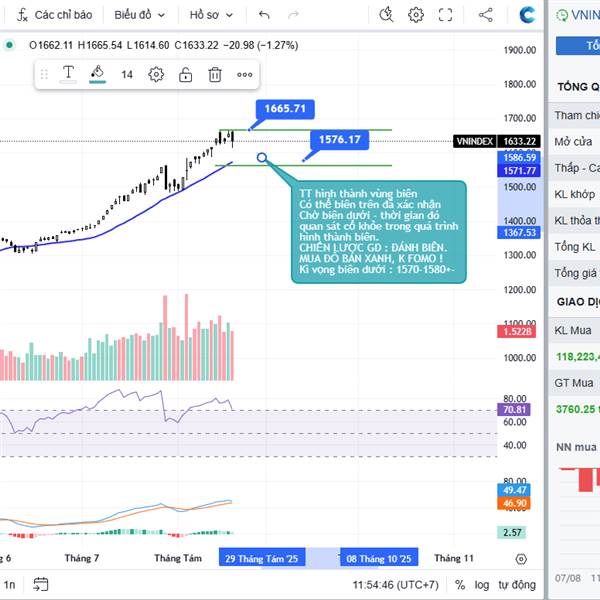This screenshot has width=600, height=600.
Task: Click the 2.57 histogram value label
Action: (512, 533)
